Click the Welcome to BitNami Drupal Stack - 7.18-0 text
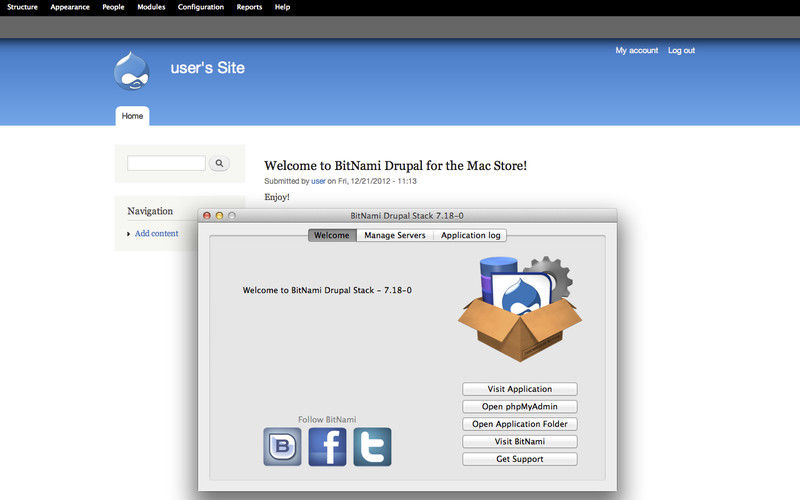800x500 pixels. point(327,290)
